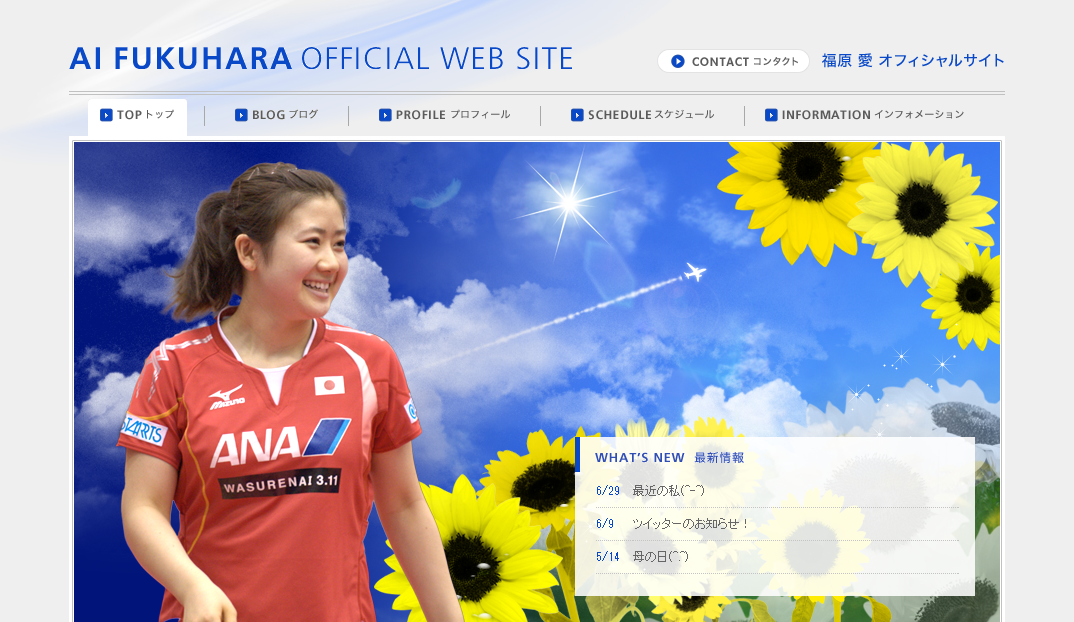Click the blue arrow icon beside INFORMATION
Viewport: 1074px width, 622px height.
point(771,115)
